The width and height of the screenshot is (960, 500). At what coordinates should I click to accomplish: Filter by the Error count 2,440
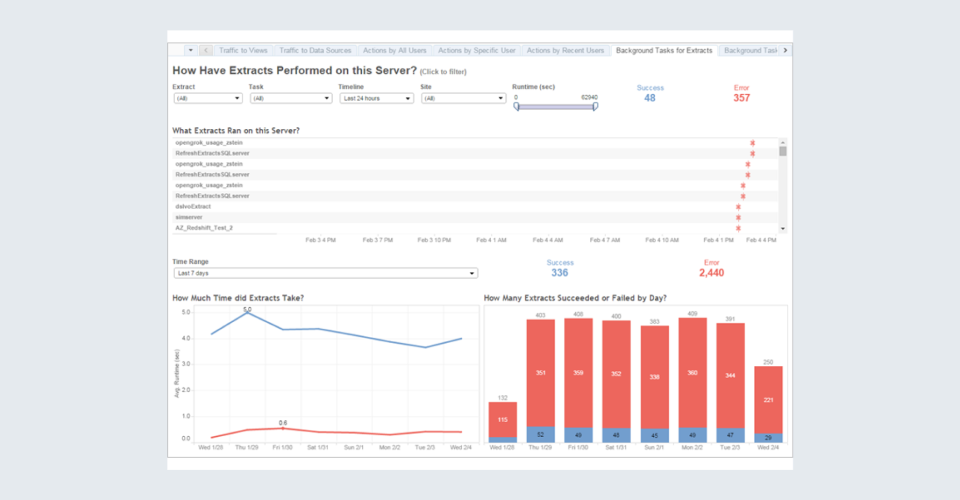712,273
